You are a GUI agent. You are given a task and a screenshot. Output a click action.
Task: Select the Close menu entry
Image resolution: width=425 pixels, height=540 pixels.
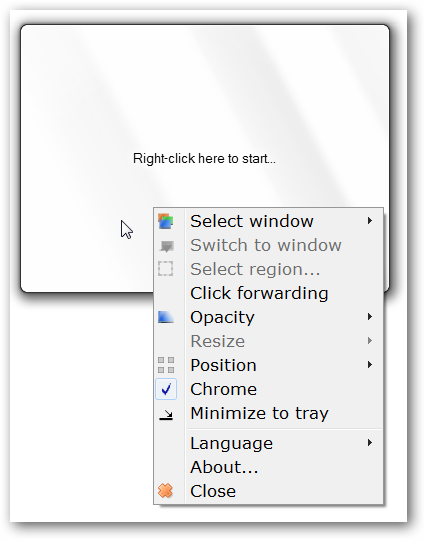(268, 491)
